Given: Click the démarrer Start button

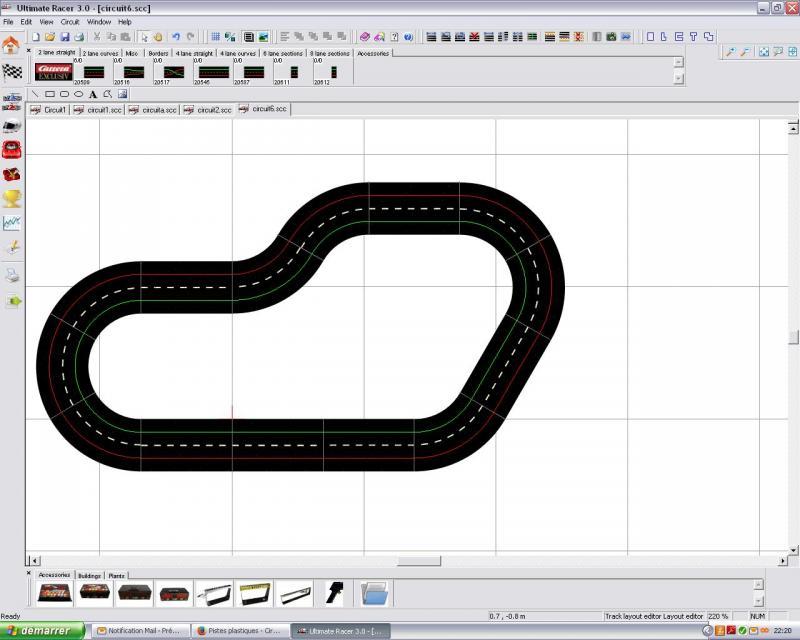Looking at the screenshot, I should click(43, 631).
